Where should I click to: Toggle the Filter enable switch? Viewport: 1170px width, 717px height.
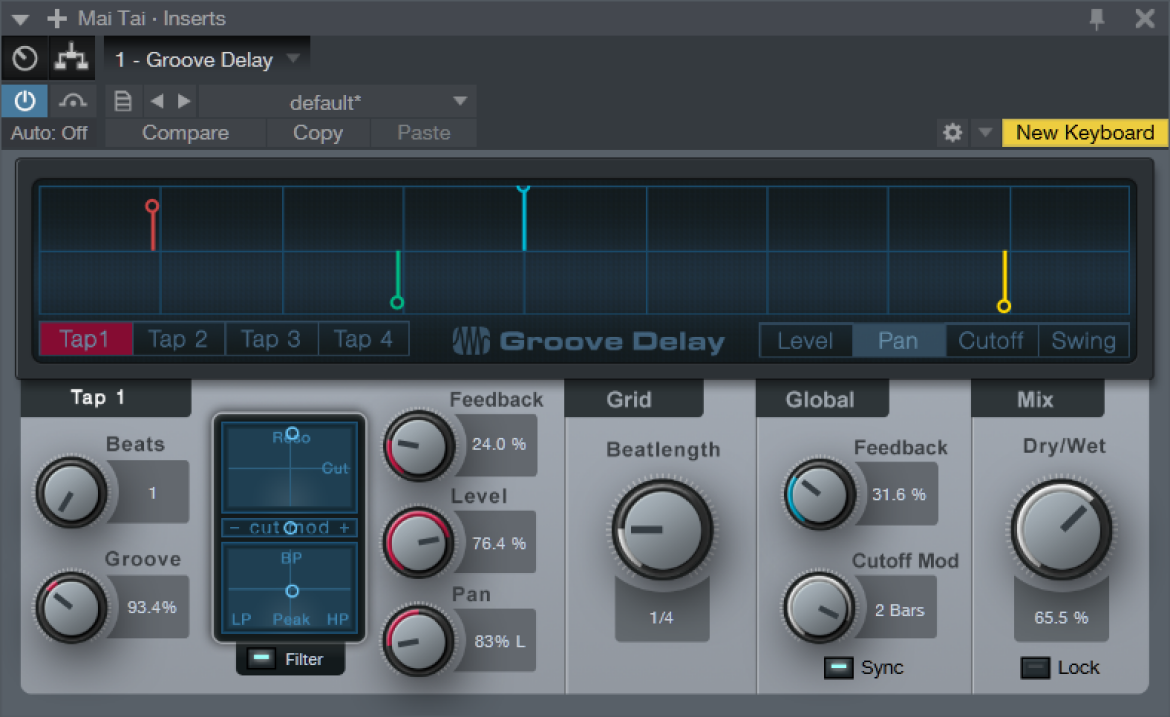(x=261, y=659)
